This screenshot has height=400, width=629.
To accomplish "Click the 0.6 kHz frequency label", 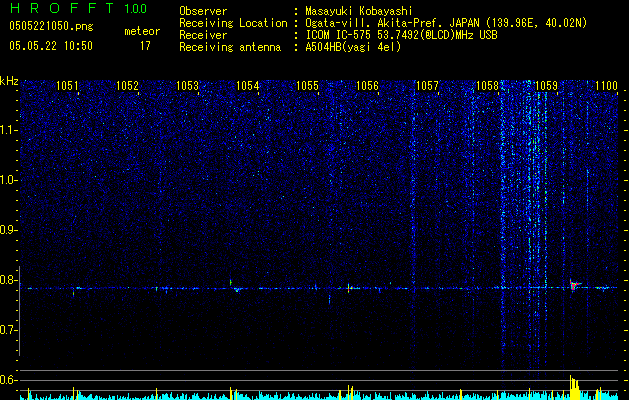I will click(8, 380).
